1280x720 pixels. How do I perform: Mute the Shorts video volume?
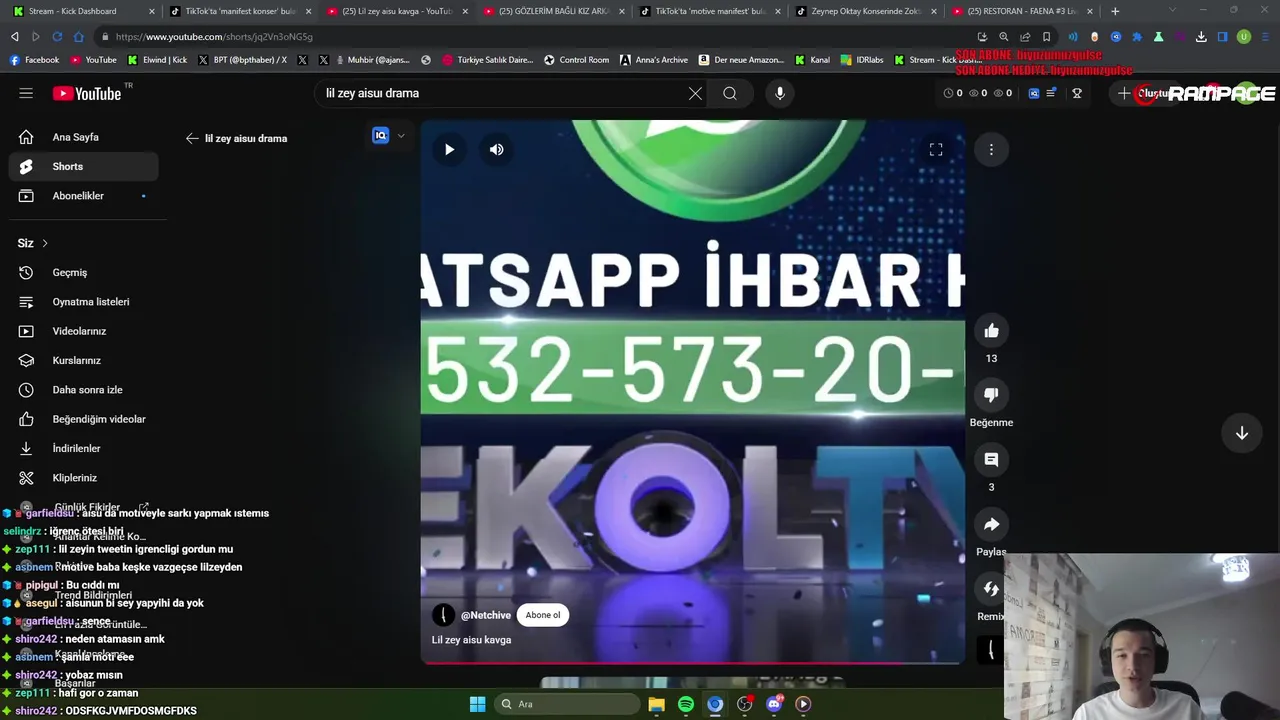[x=497, y=149]
